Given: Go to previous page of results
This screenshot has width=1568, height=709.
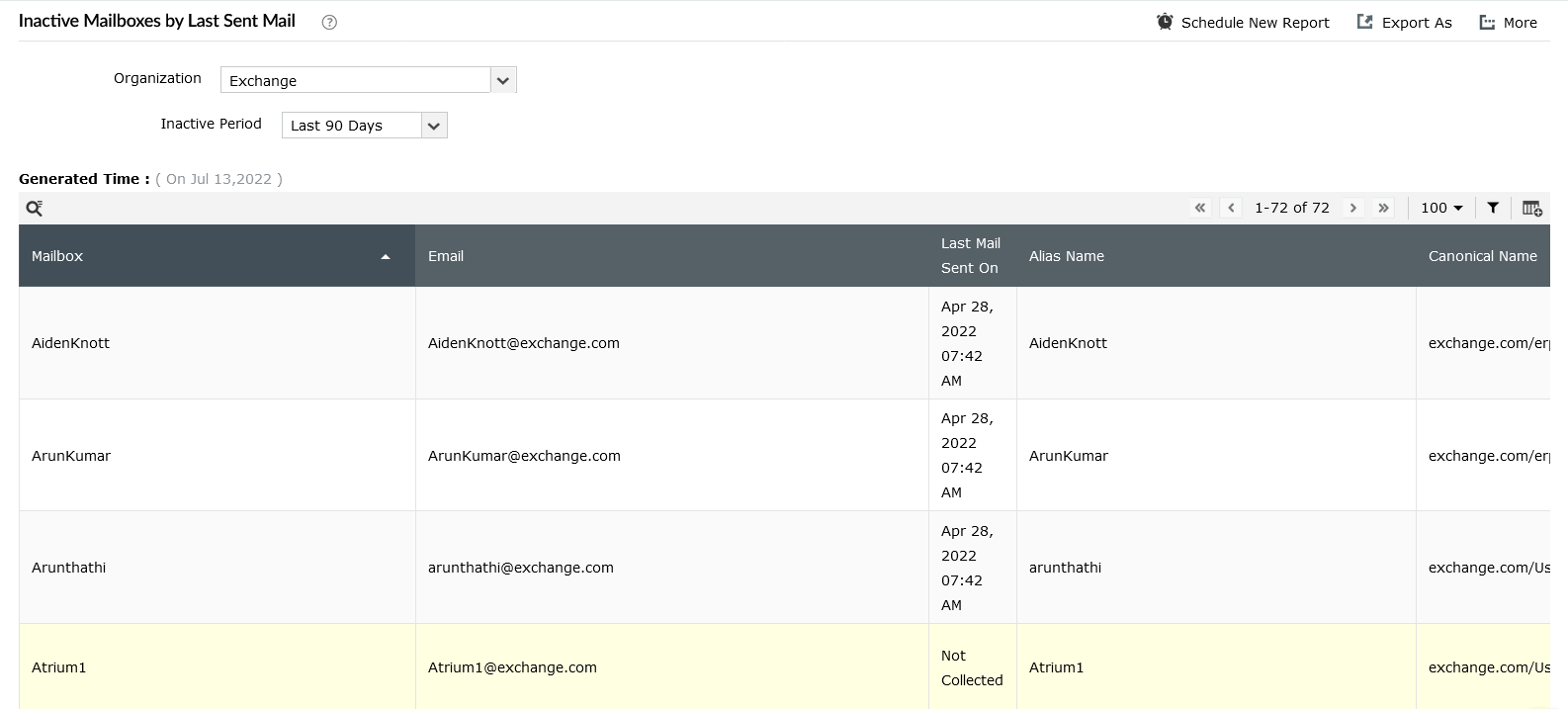Looking at the screenshot, I should [x=1231, y=208].
